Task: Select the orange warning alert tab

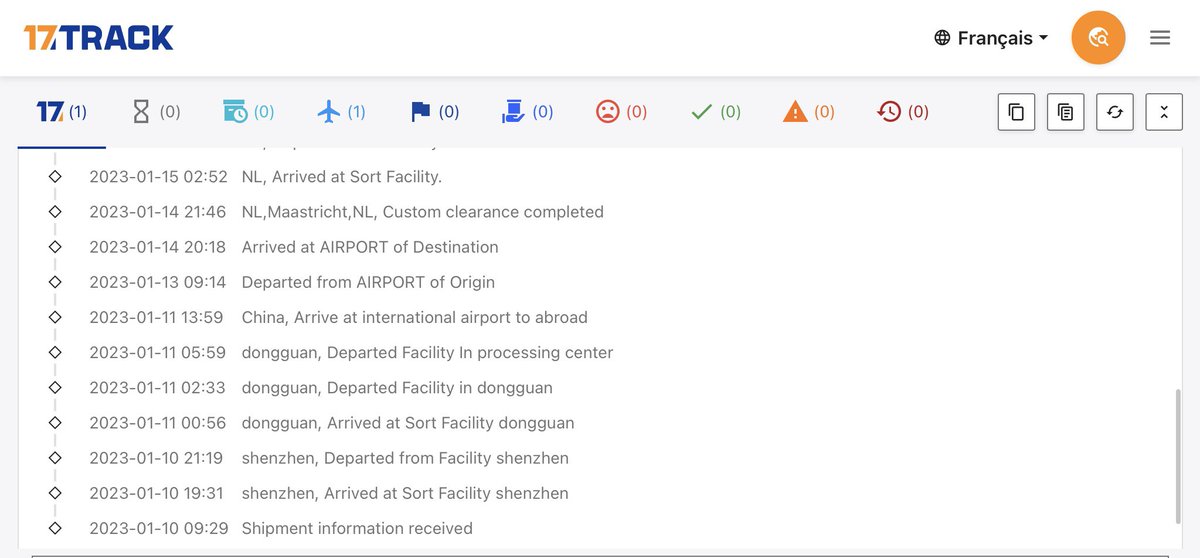Action: point(808,112)
